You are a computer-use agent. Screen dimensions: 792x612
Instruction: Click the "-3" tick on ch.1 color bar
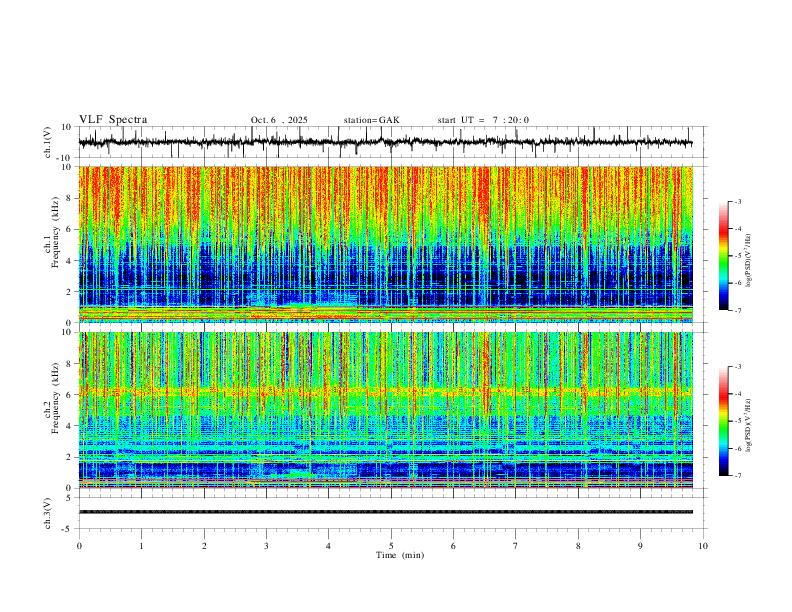(738, 201)
